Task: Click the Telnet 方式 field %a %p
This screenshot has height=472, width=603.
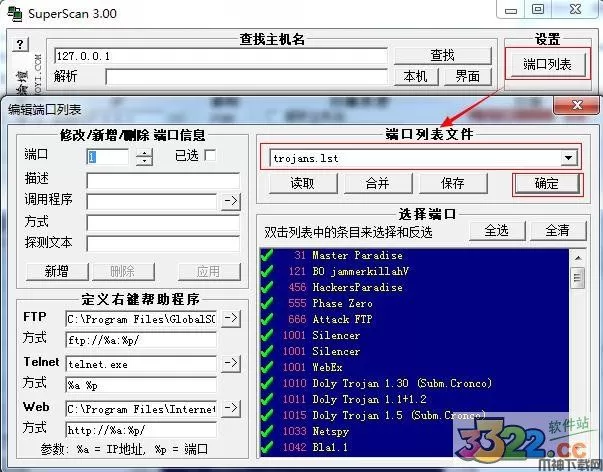Action: (141, 385)
